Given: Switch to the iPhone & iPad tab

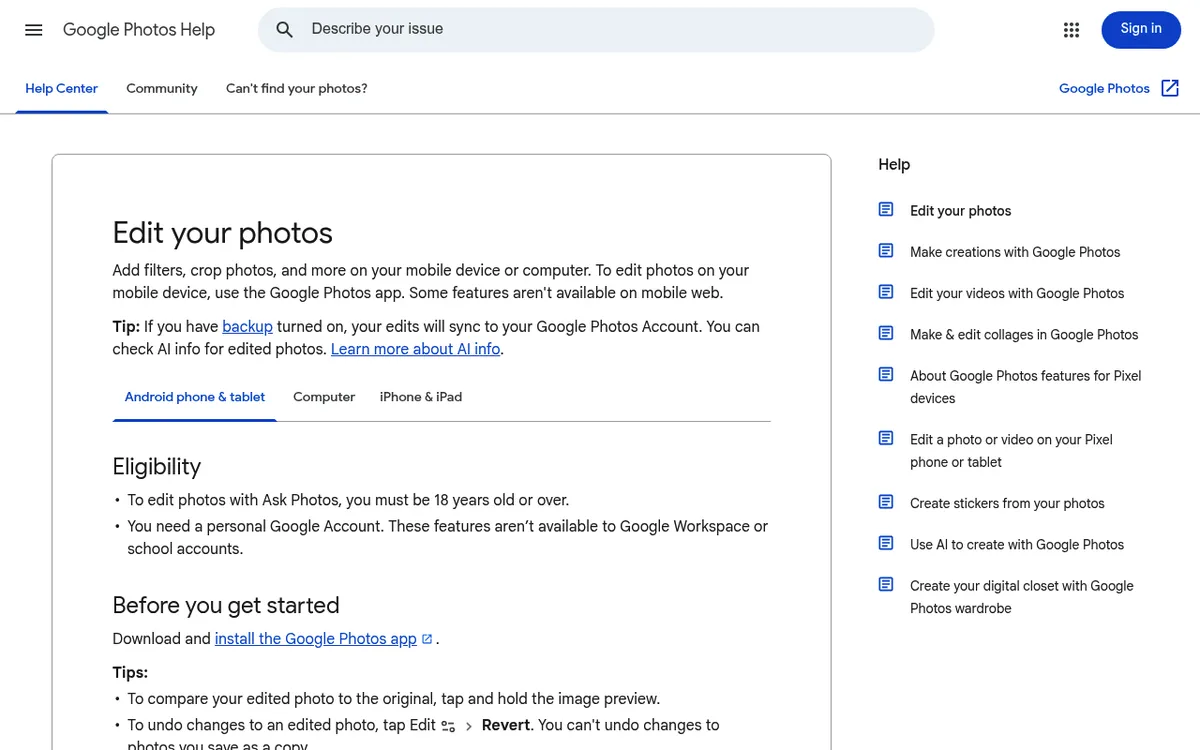Looking at the screenshot, I should point(421,397).
